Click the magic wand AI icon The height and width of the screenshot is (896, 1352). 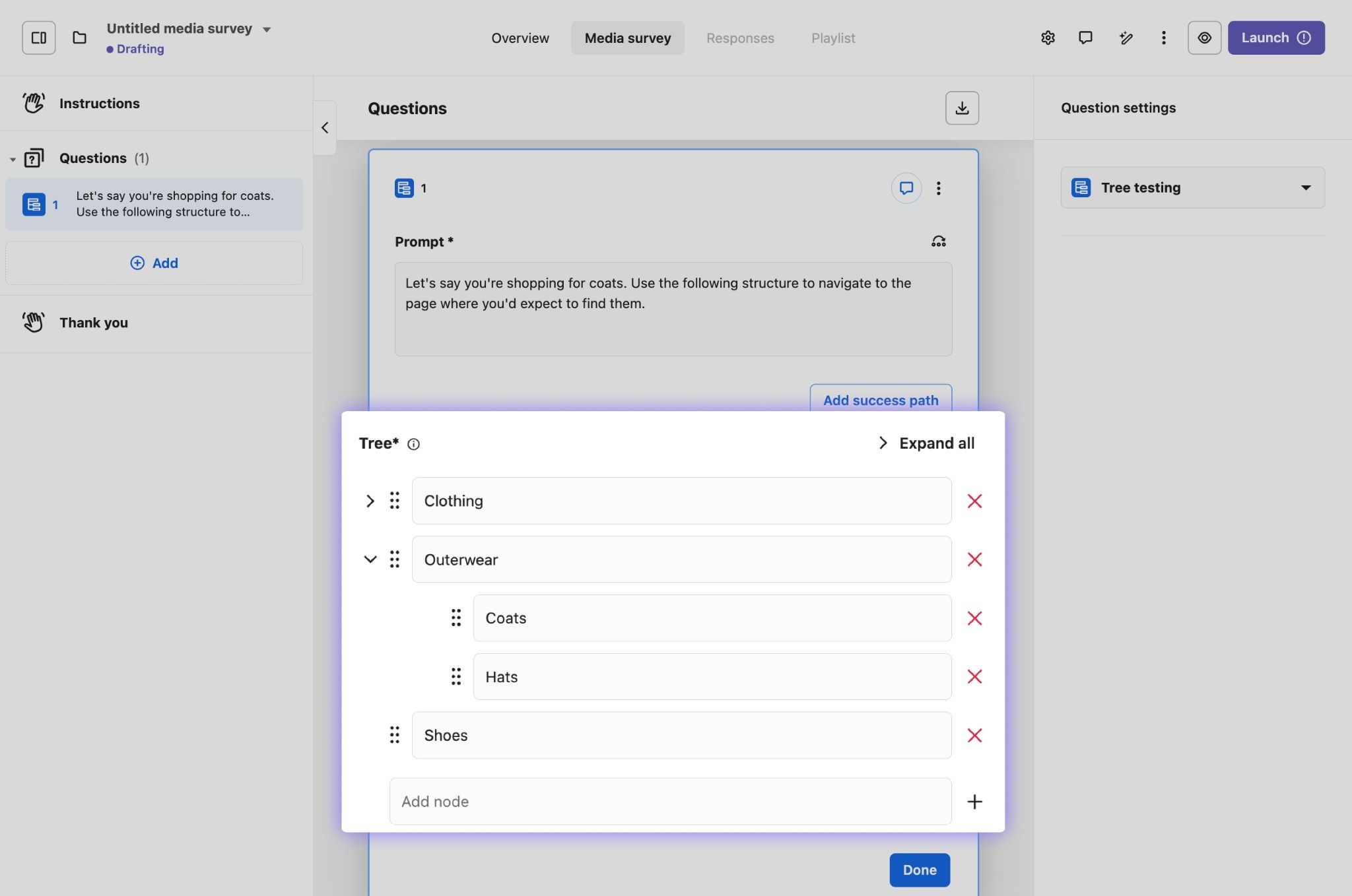coord(1126,38)
